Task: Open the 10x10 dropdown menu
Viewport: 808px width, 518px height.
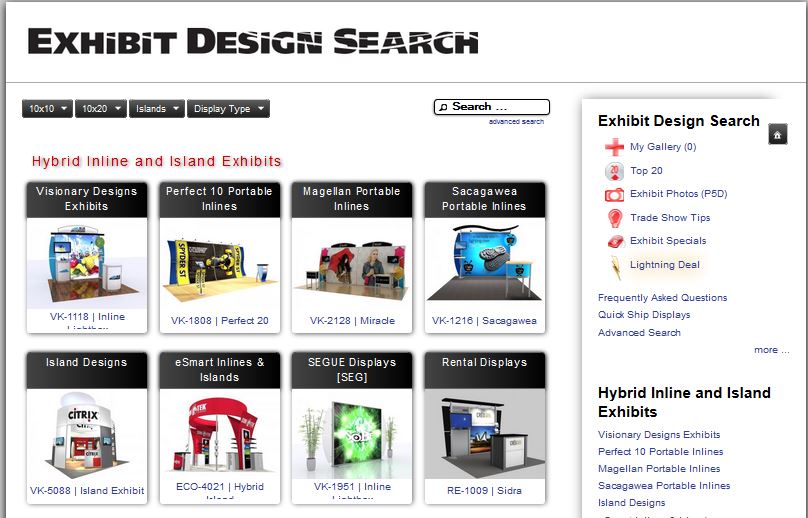Action: point(47,109)
